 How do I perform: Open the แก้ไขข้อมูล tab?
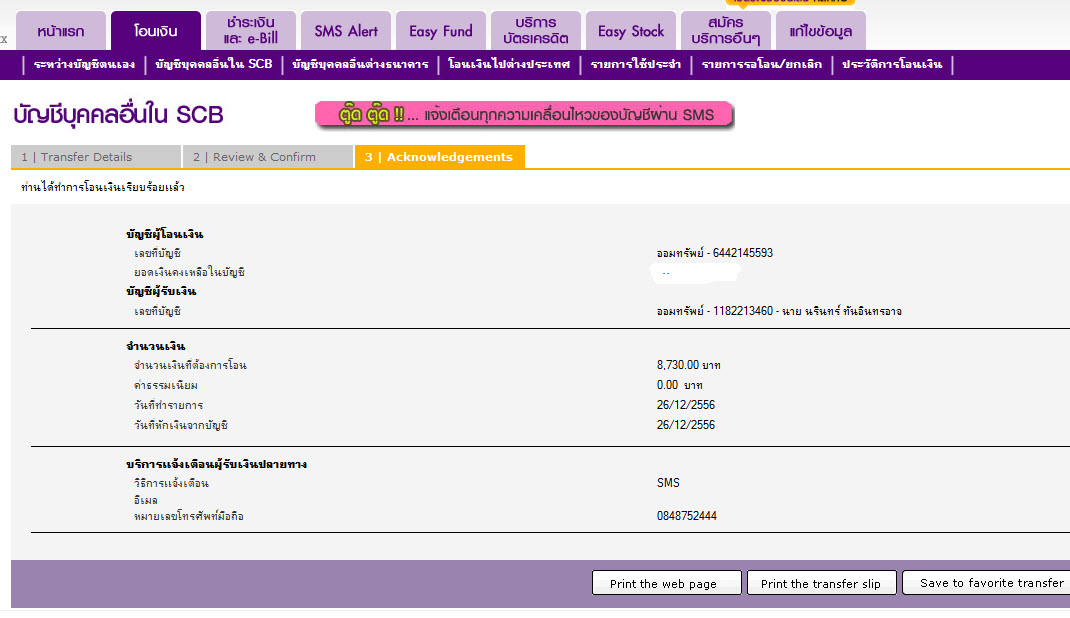click(821, 31)
